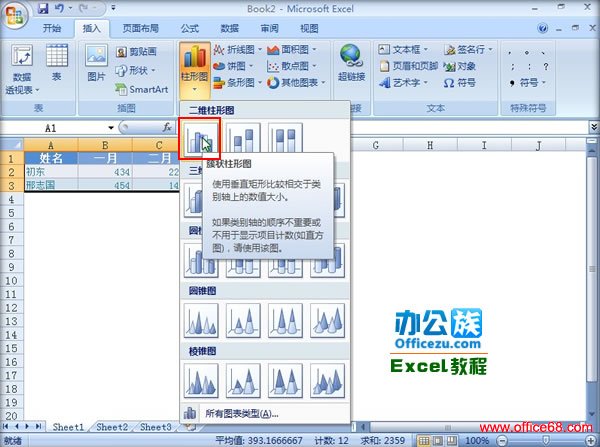The height and width of the screenshot is (447, 600).
Task: Insert a 表 table
Action: pyautogui.click(x=57, y=63)
